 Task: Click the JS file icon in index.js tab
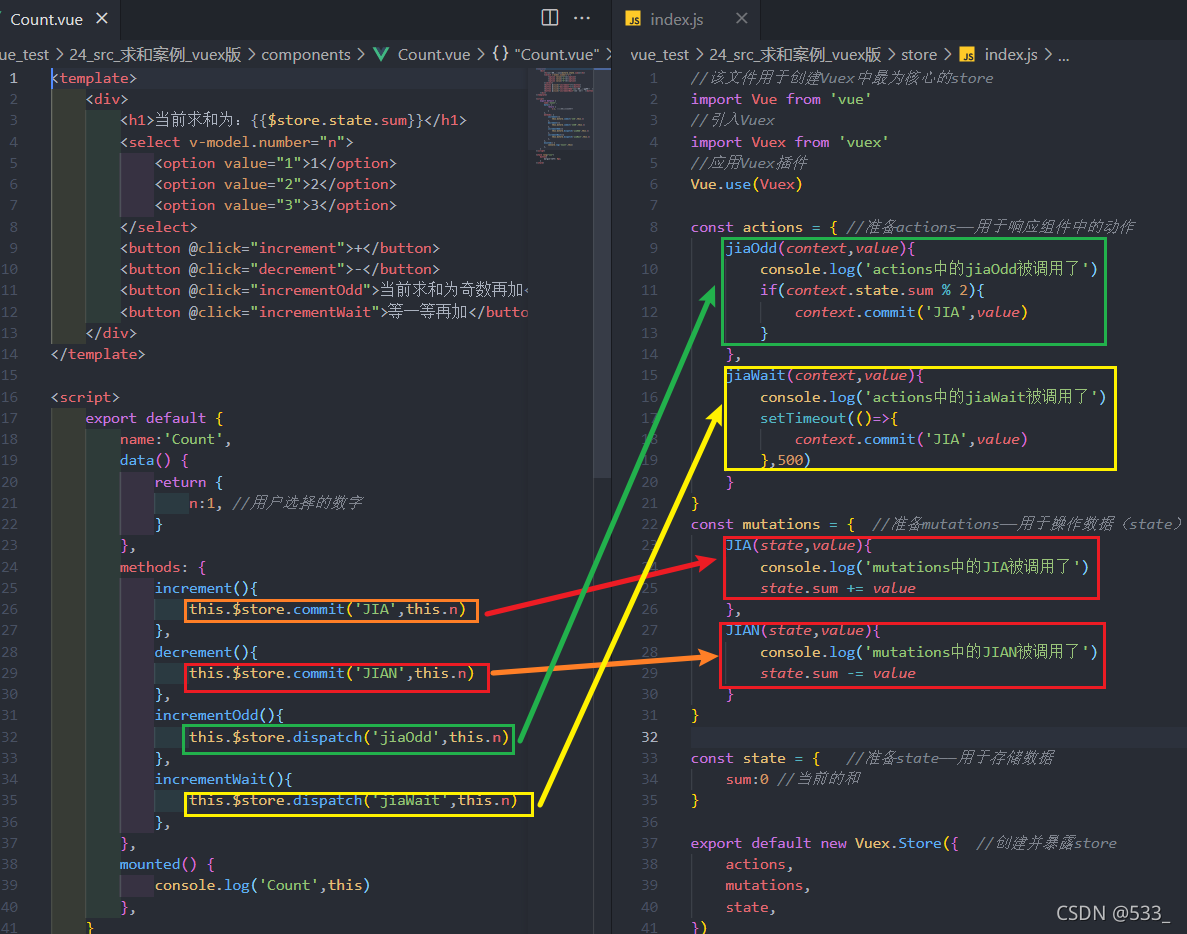[634, 20]
